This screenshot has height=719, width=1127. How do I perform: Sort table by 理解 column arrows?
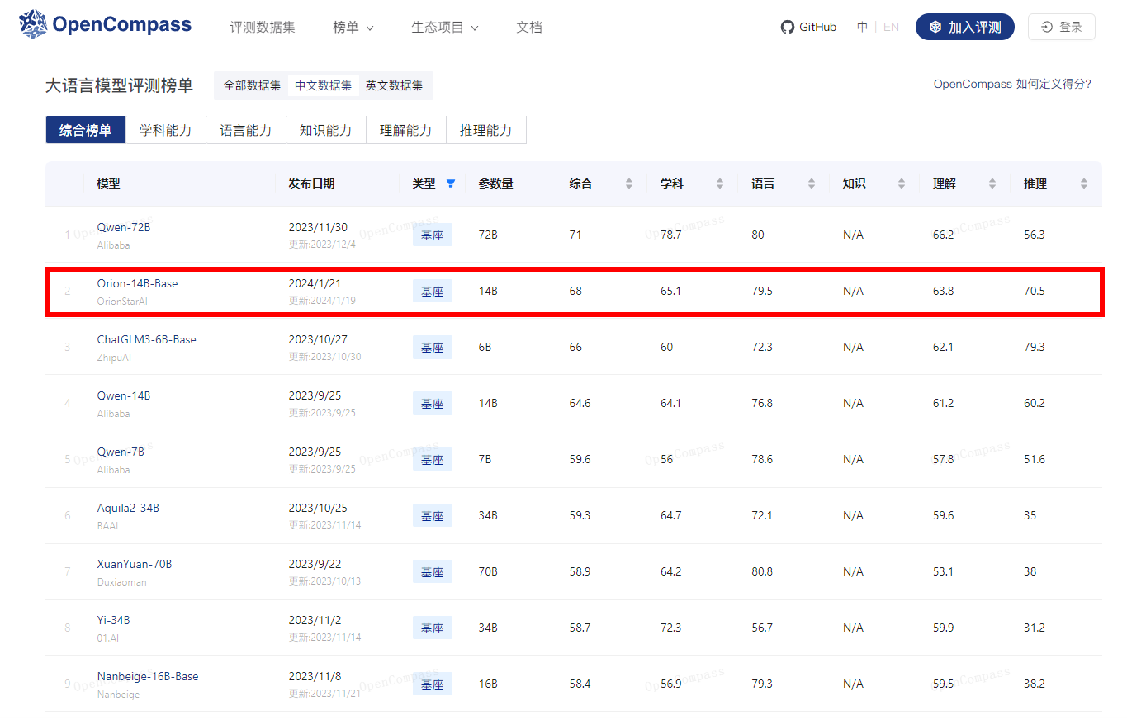coord(993,183)
